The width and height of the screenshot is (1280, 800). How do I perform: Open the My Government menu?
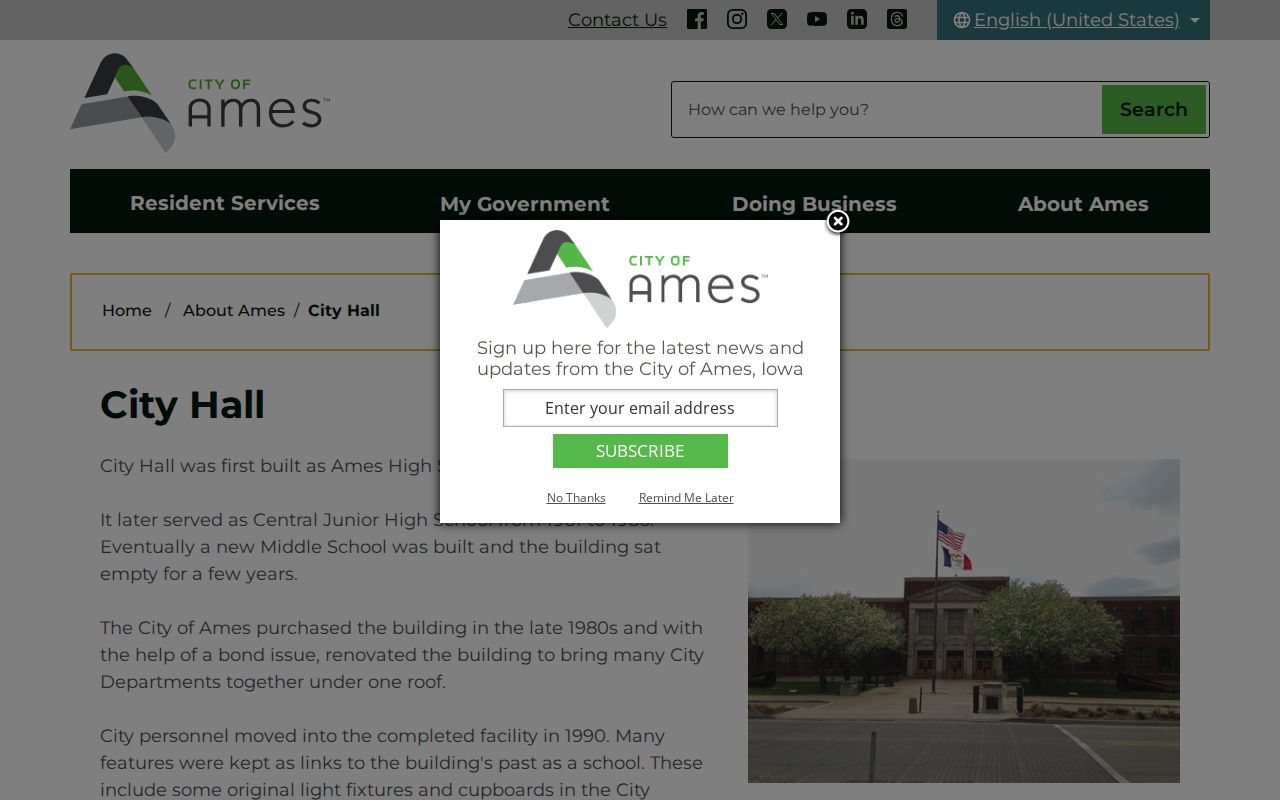(525, 204)
